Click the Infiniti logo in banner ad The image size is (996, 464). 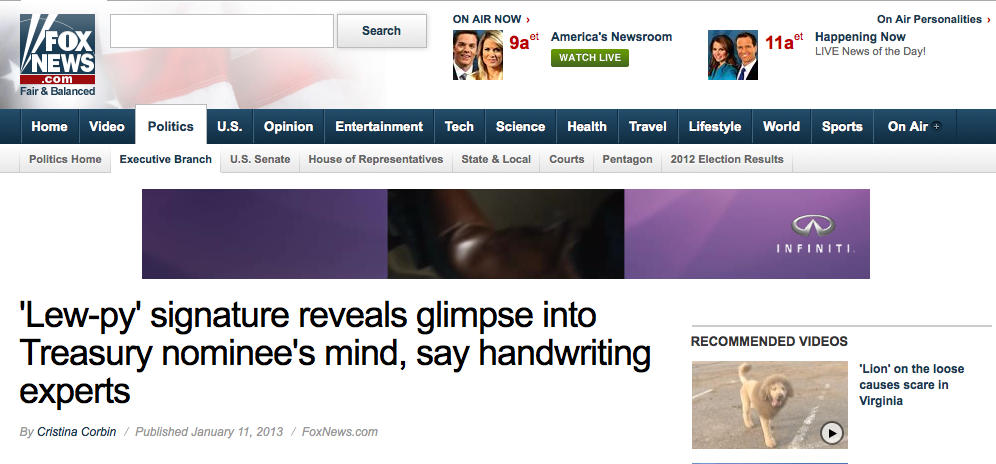[x=814, y=233]
